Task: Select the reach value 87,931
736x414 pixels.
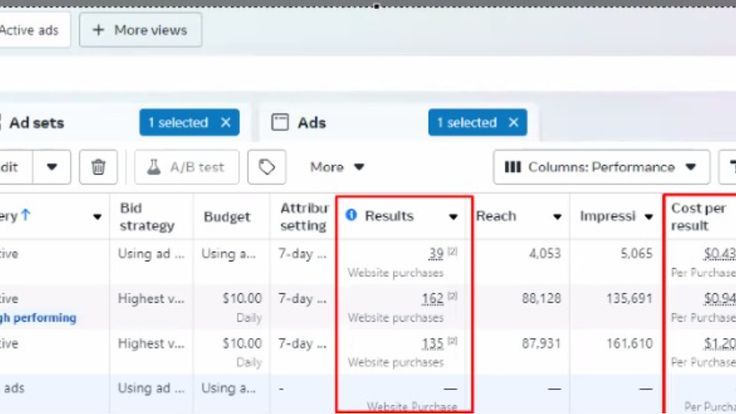Action: tap(541, 344)
